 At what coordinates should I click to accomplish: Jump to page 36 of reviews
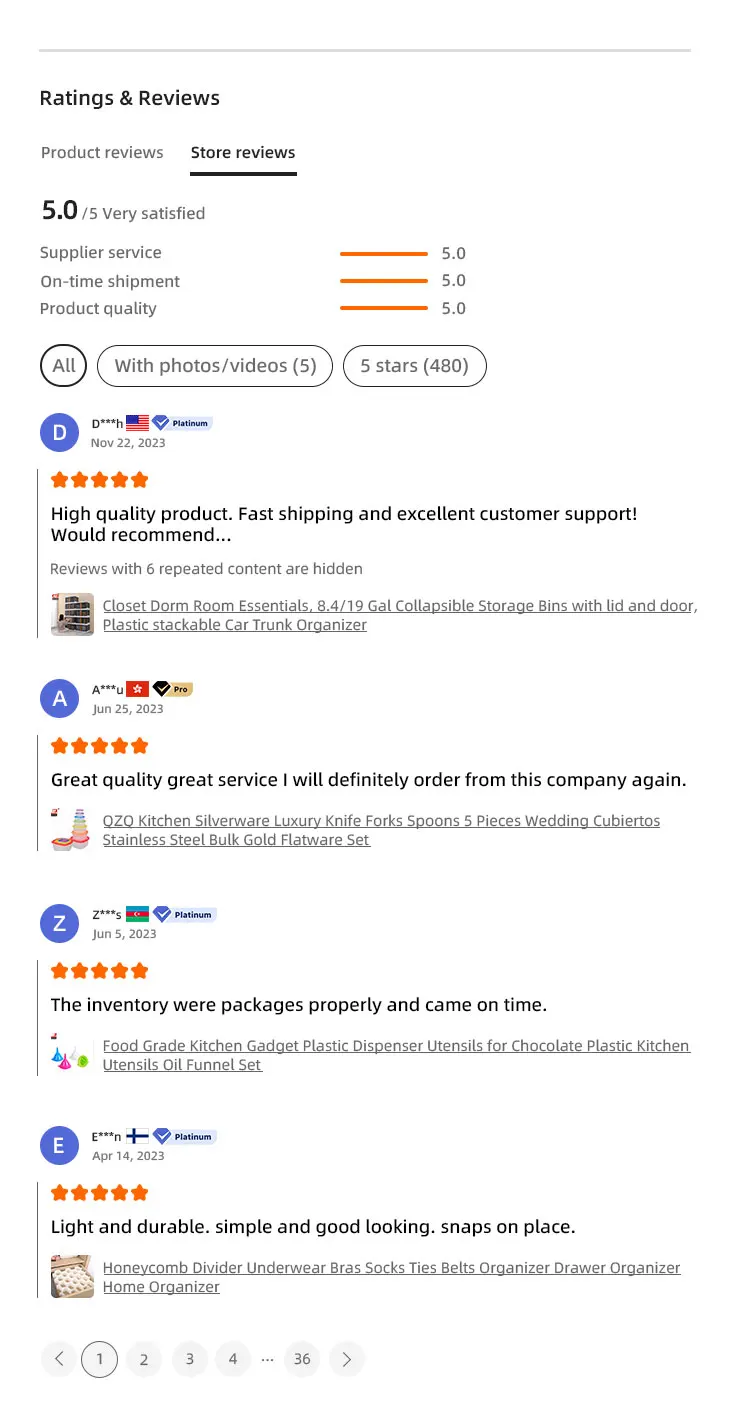tap(302, 1359)
